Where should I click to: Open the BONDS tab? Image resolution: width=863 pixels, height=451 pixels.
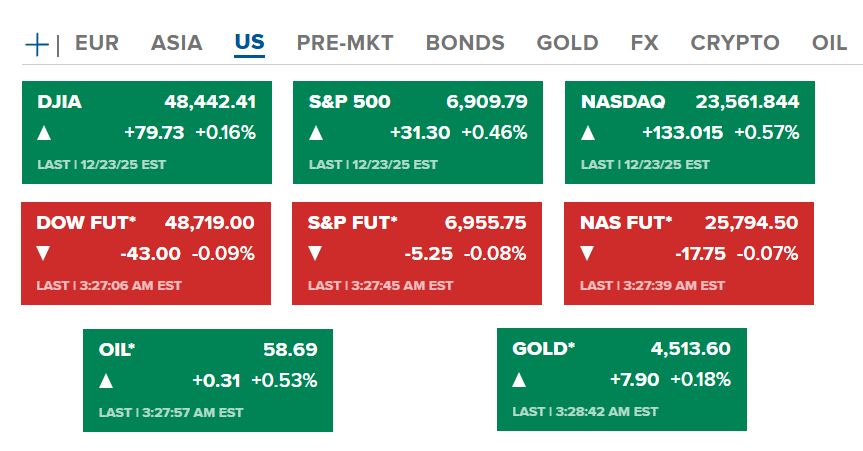tap(465, 43)
